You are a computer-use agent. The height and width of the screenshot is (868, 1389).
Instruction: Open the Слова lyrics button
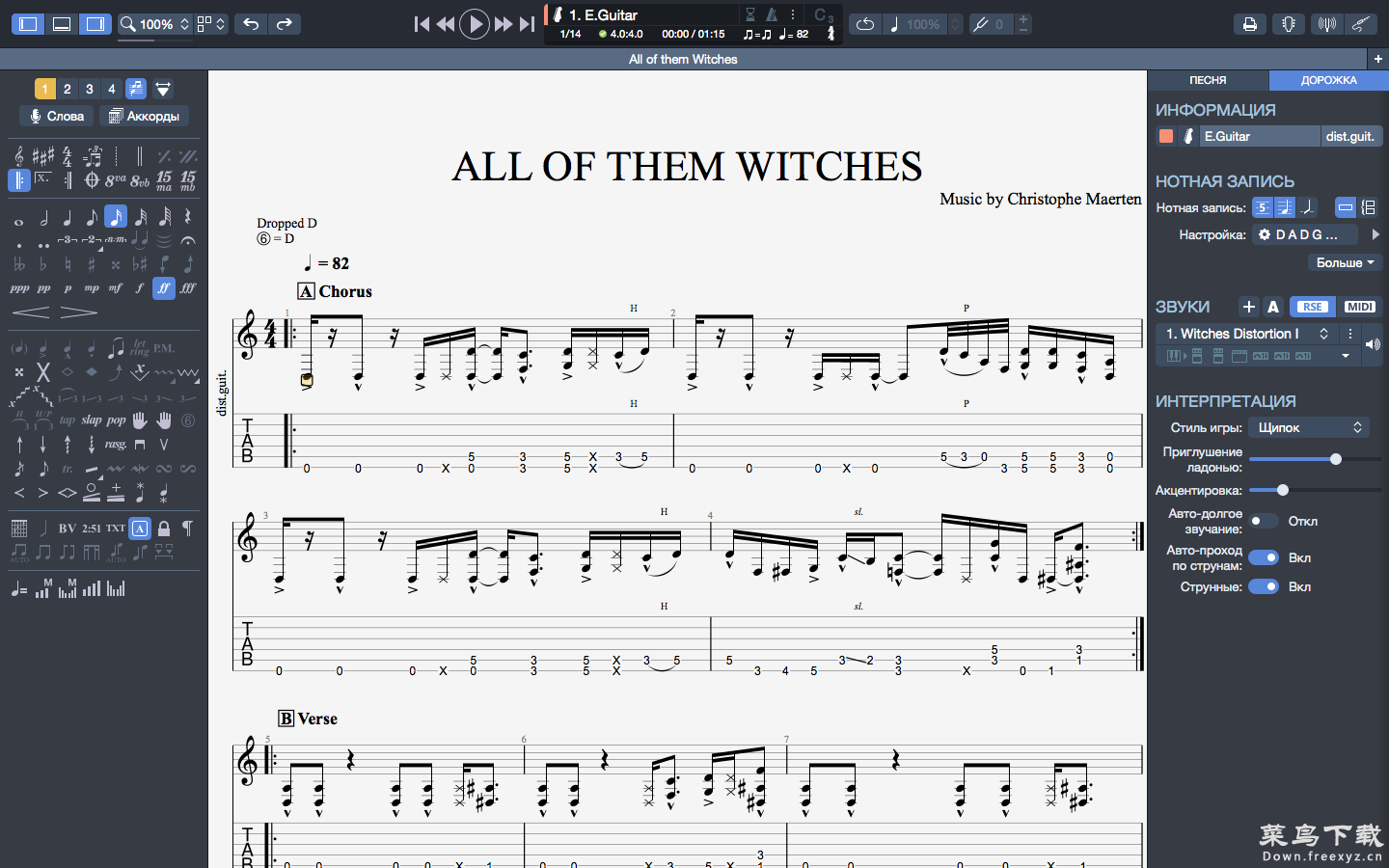(x=57, y=116)
